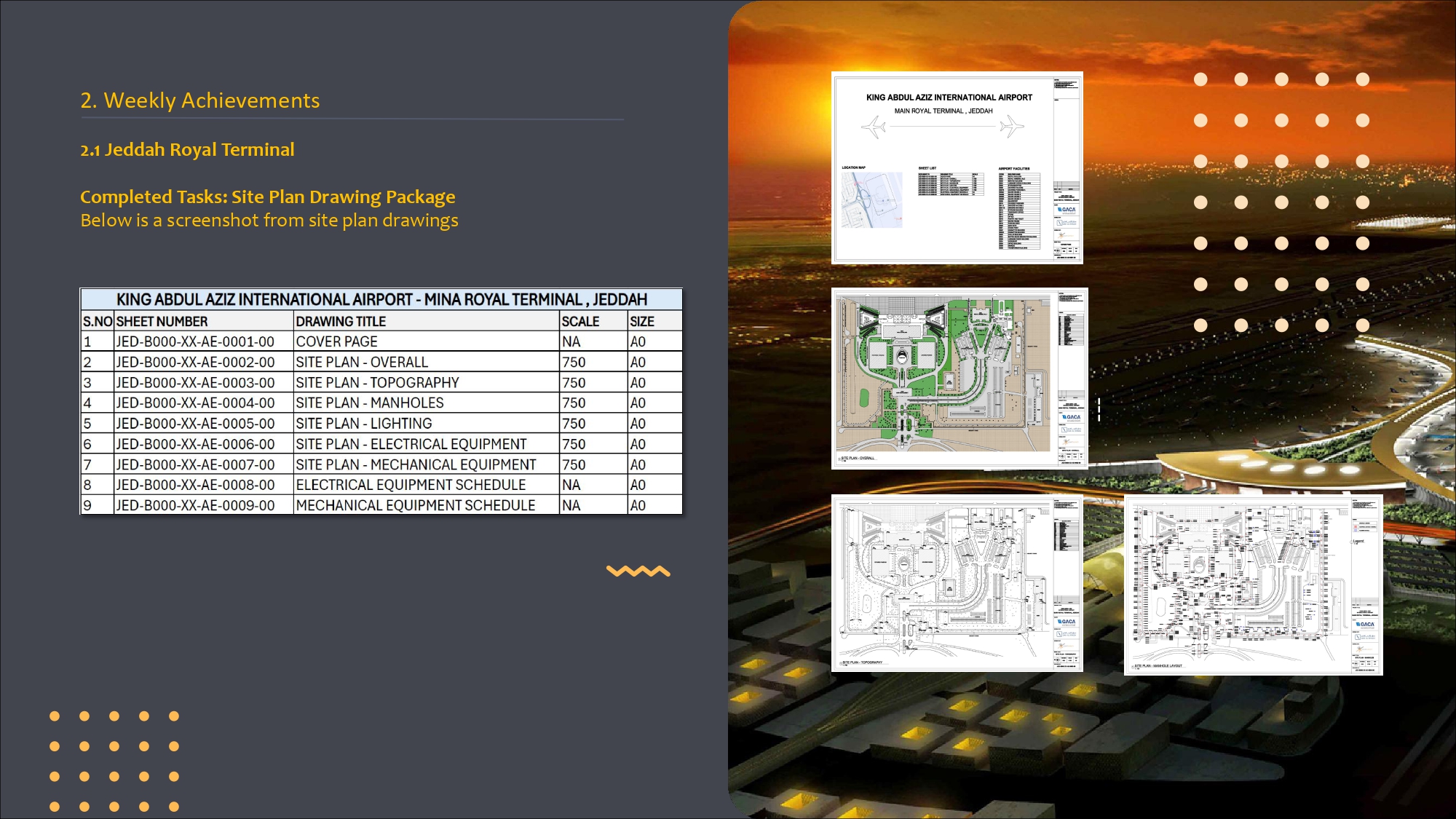
Task: Open the Site Plan Topography drawing thumbnail
Action: [x=957, y=583]
